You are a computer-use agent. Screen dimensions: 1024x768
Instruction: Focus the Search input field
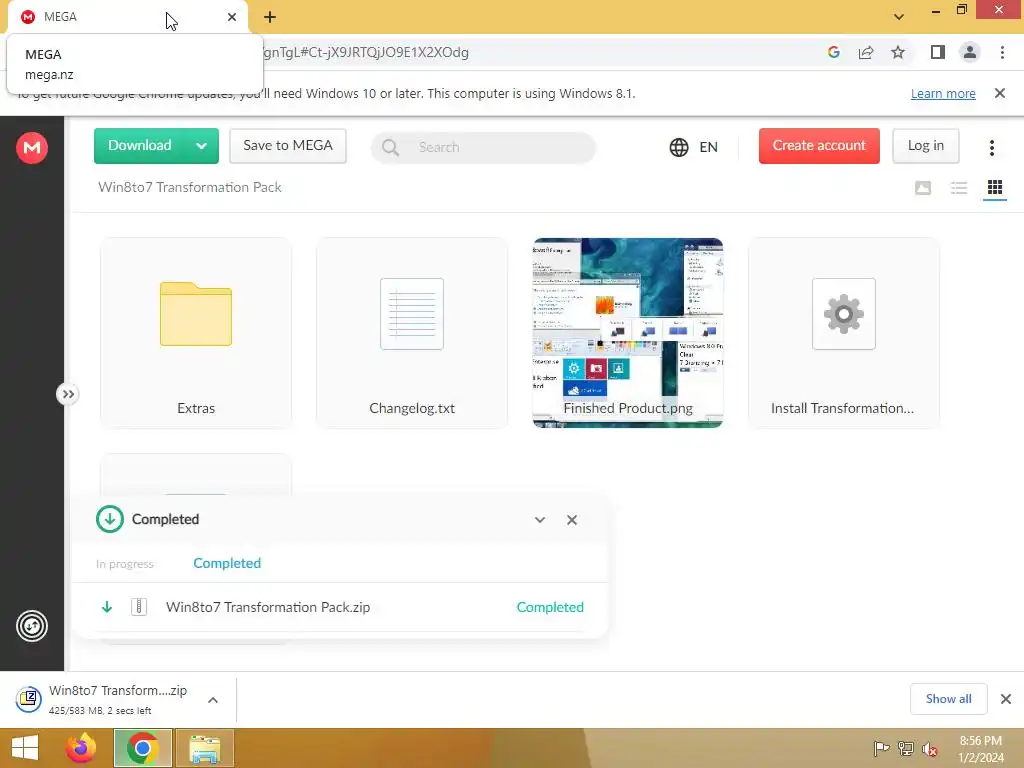click(483, 148)
